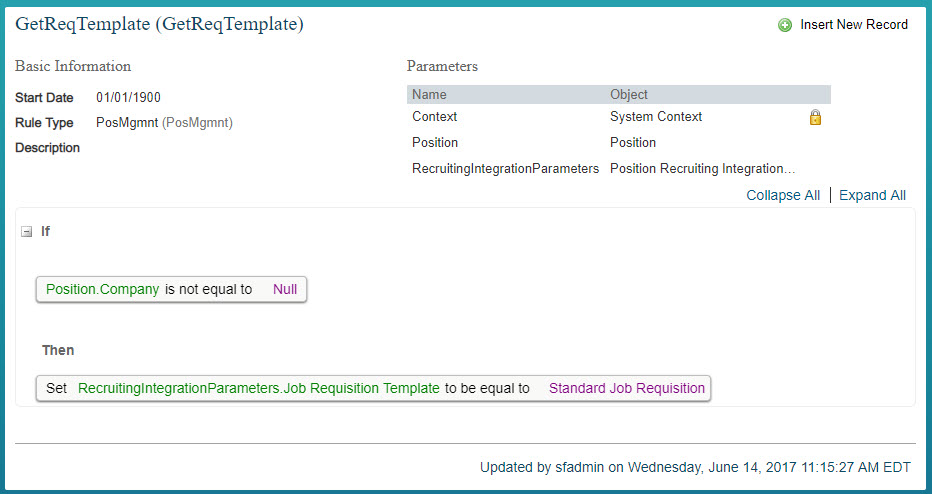
Task: Click the 'is not equal to' operator
Action: [209, 290]
